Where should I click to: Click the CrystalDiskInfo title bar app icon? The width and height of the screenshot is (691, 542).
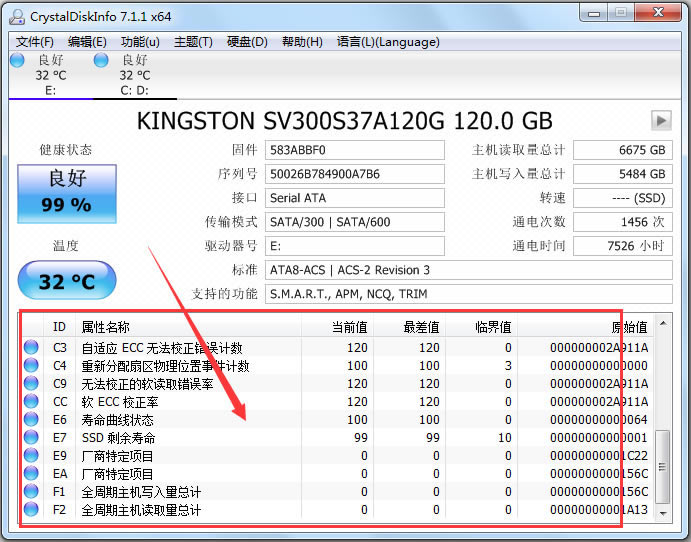pos(17,14)
